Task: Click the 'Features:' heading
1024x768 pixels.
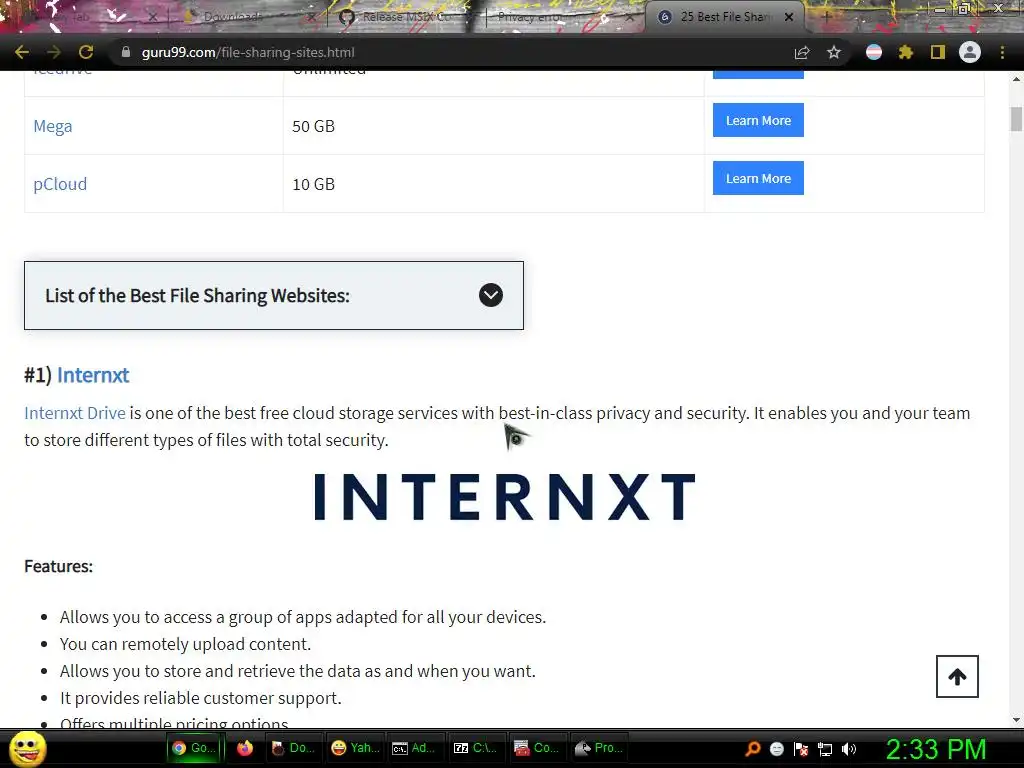Action: 58,566
